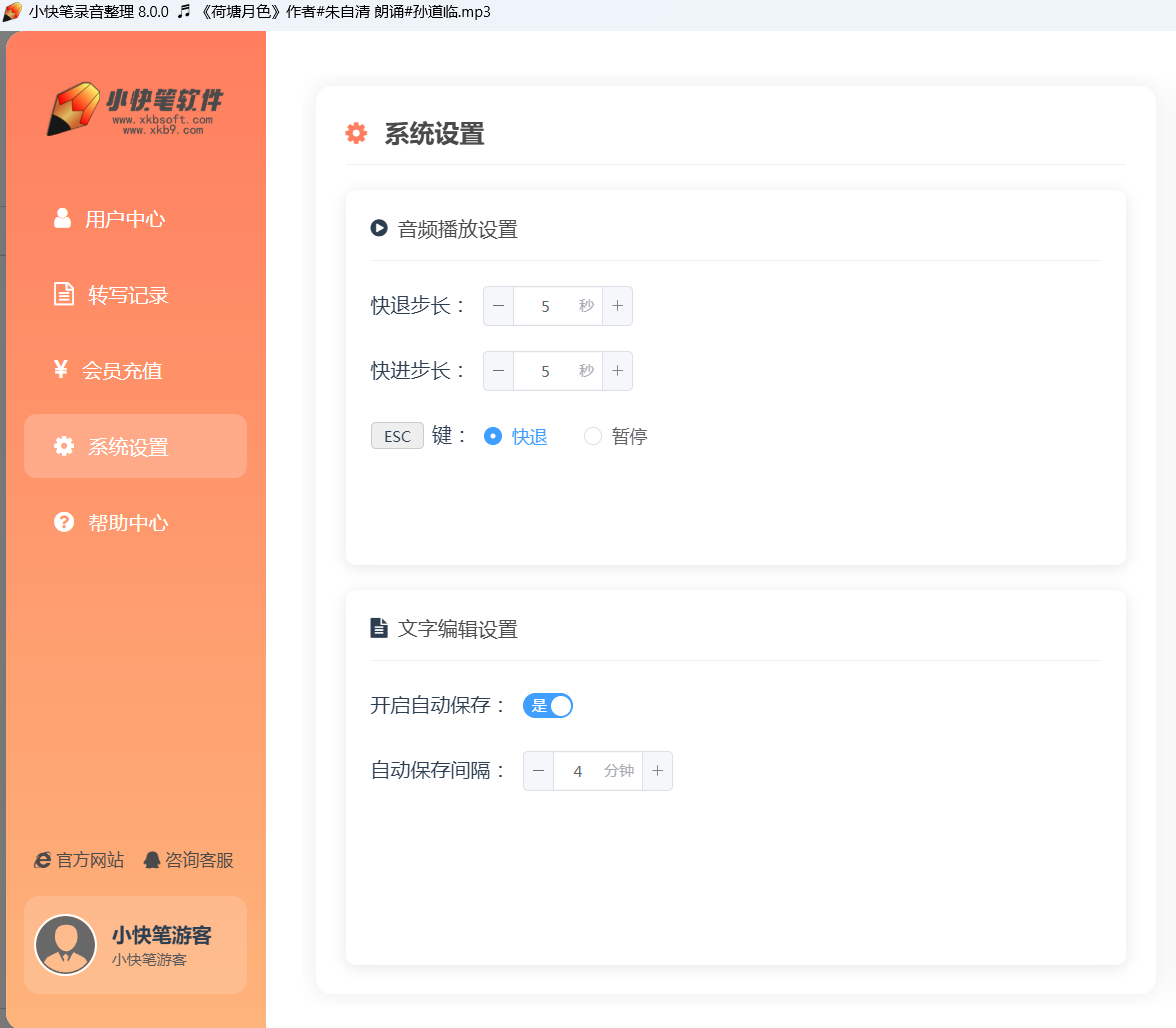Click the 小快笔游客 avatar picture
This screenshot has width=1176, height=1028.
[x=66, y=945]
